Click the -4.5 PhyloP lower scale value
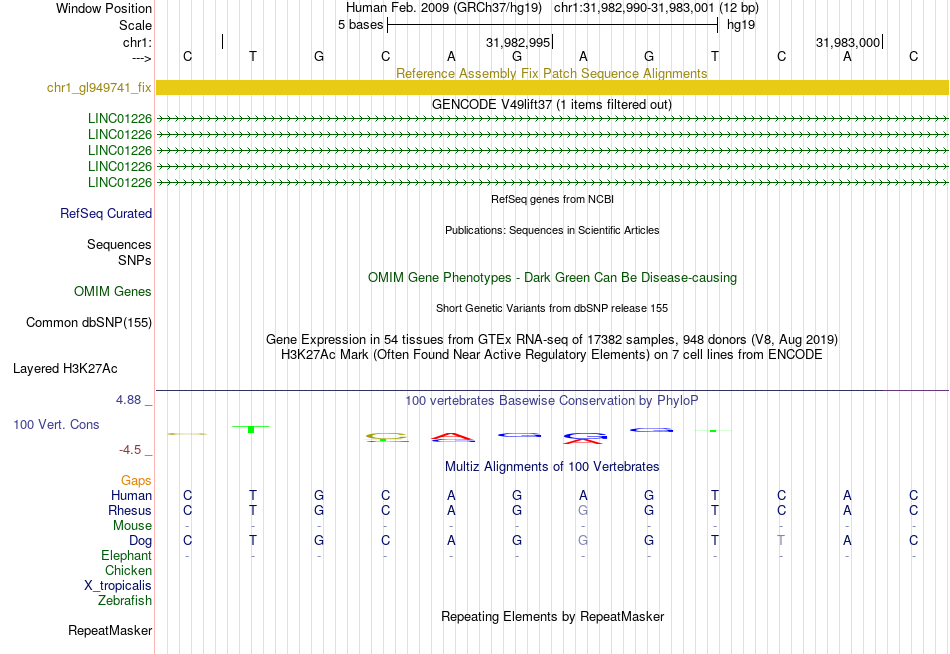This screenshot has height=654, width=950. 130,450
